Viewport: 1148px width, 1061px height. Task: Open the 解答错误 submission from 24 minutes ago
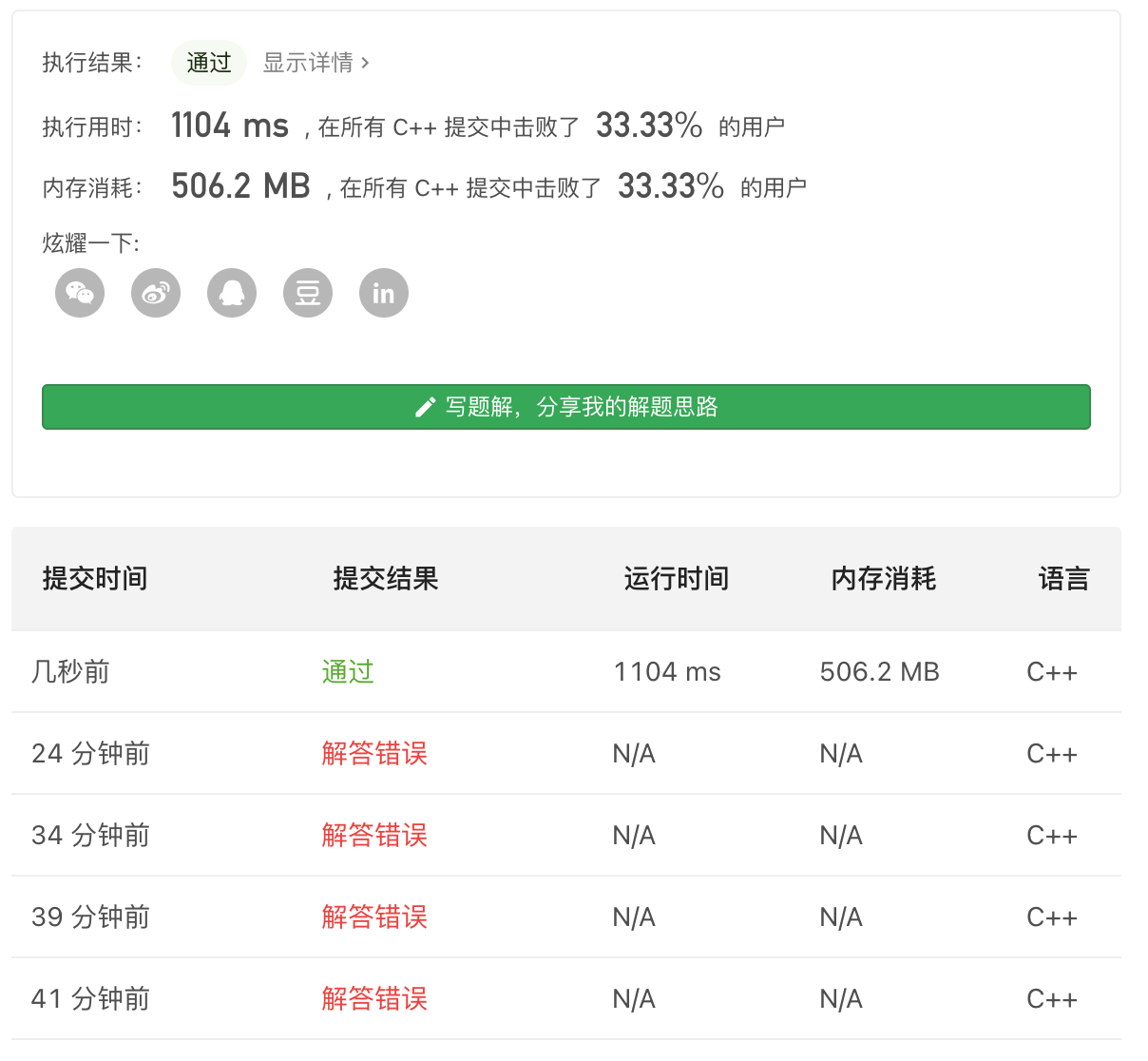tap(374, 754)
